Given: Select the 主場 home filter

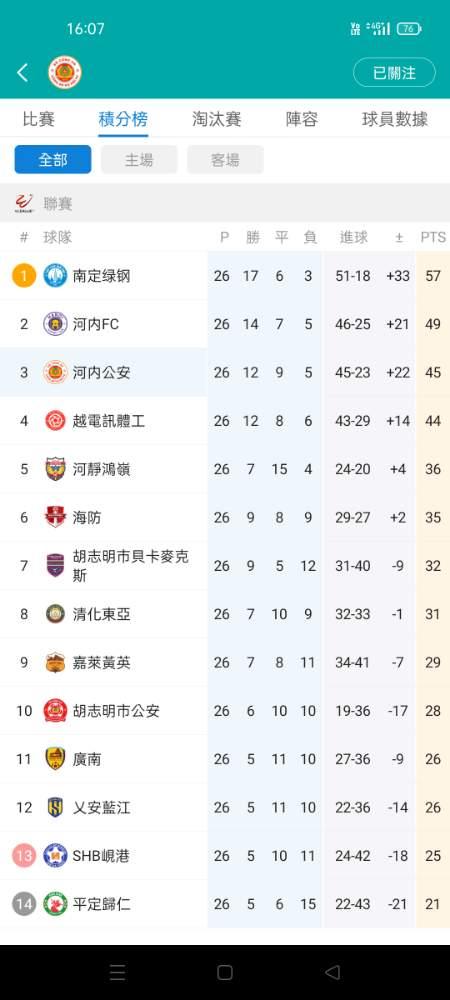Looking at the screenshot, I should [139, 159].
